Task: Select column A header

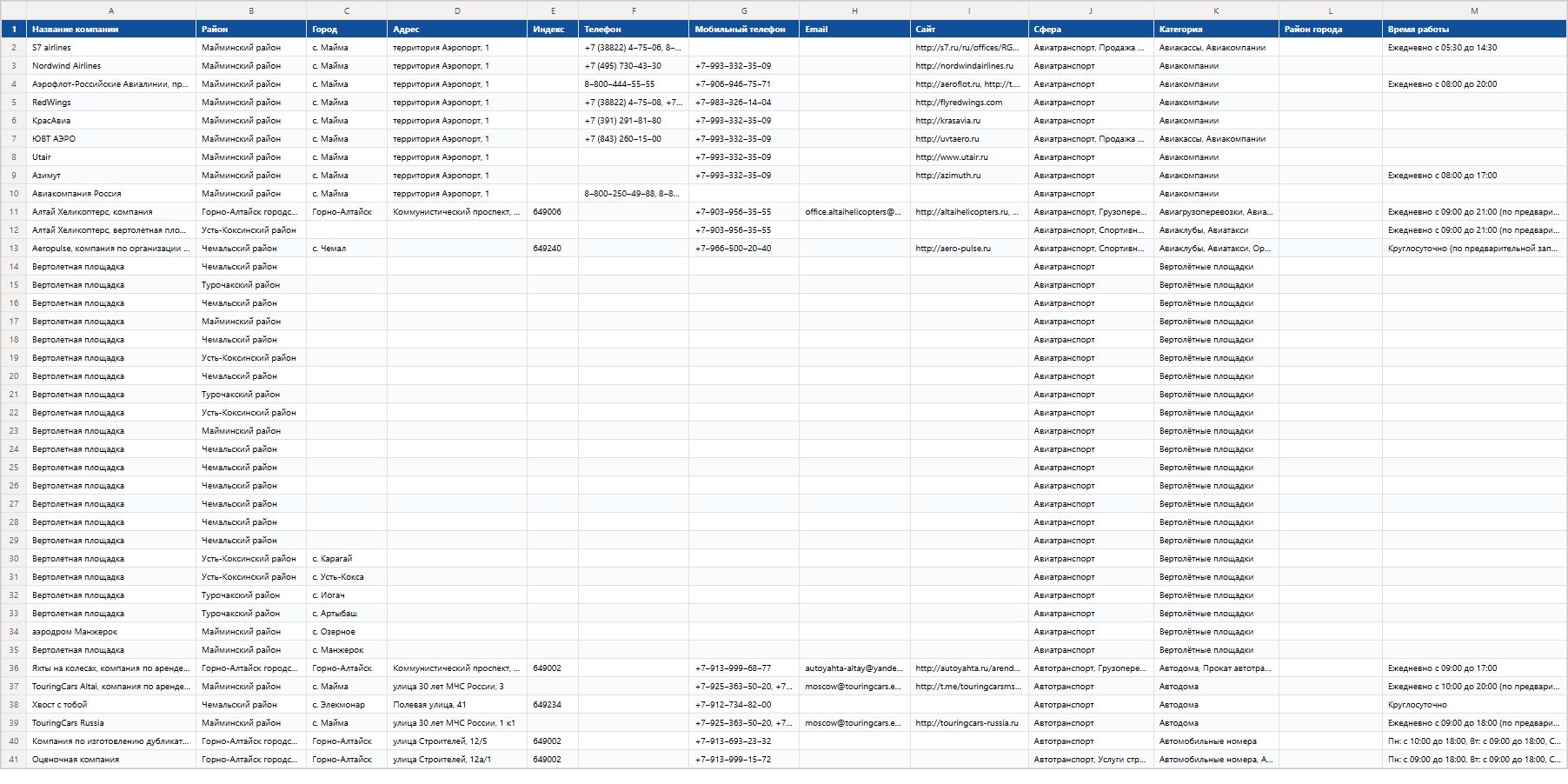Action: tap(111, 10)
